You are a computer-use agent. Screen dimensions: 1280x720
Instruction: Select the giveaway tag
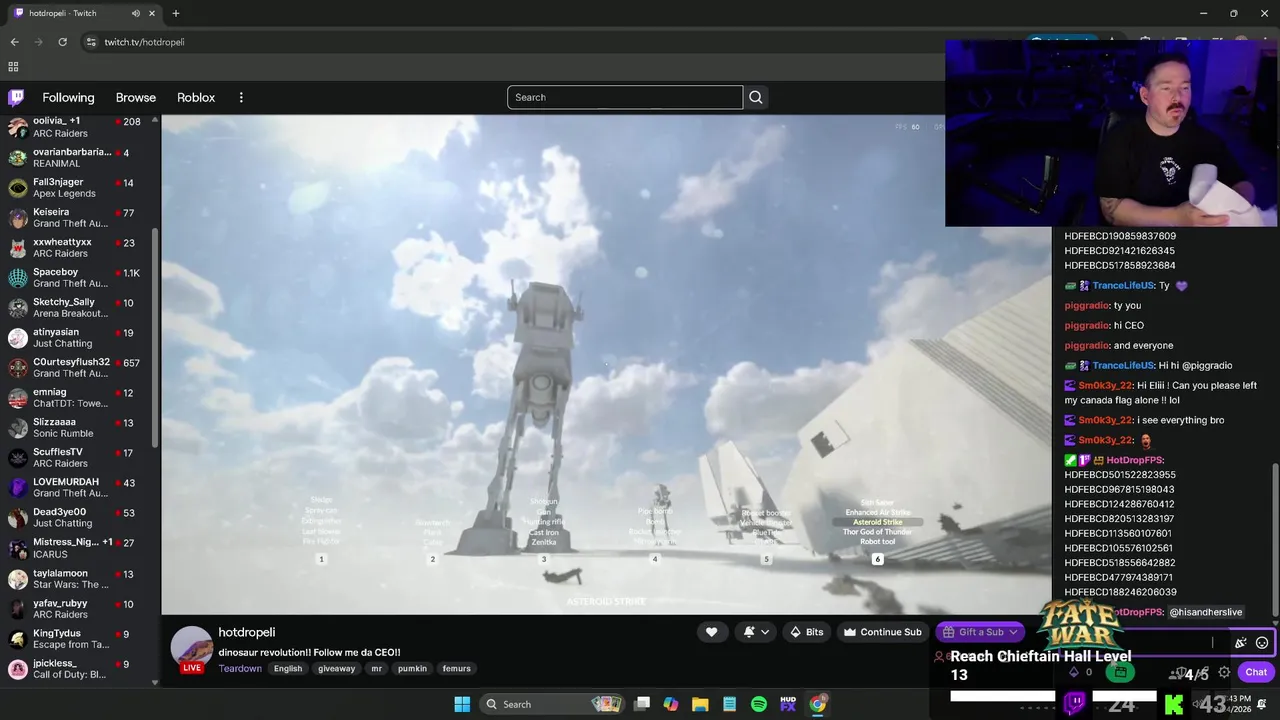(x=336, y=668)
